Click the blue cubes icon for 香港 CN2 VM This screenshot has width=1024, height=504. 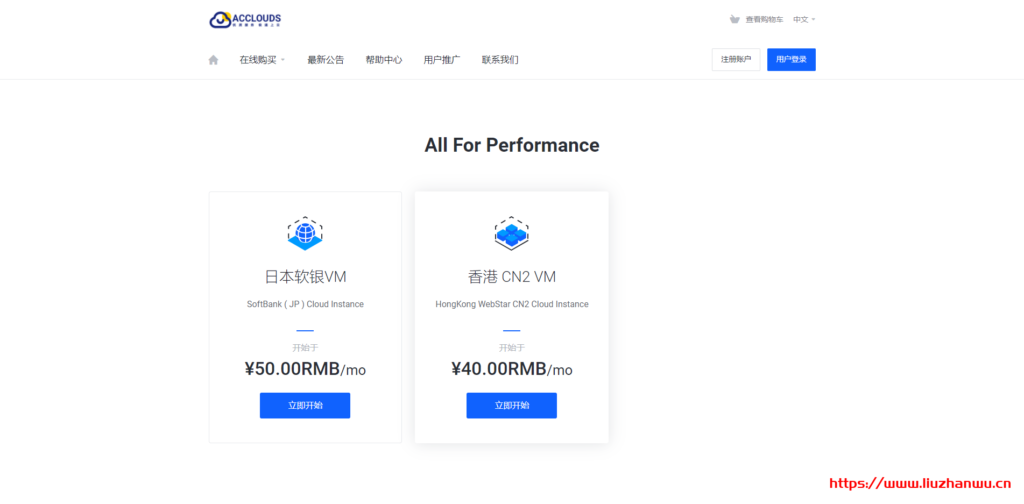[511, 233]
